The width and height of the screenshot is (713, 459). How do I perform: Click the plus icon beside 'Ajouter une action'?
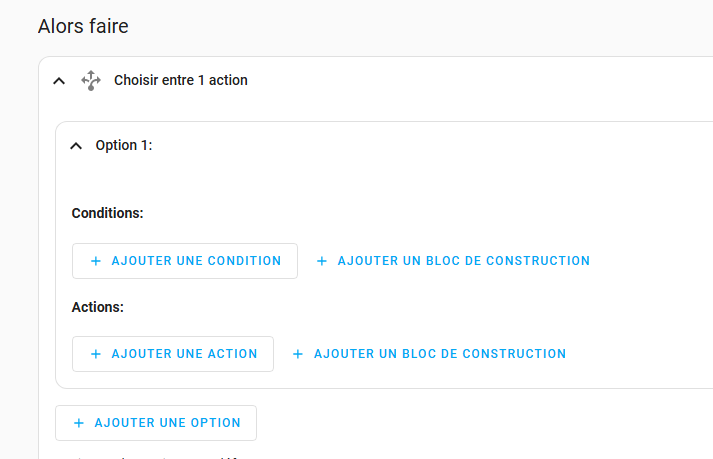(x=96, y=354)
